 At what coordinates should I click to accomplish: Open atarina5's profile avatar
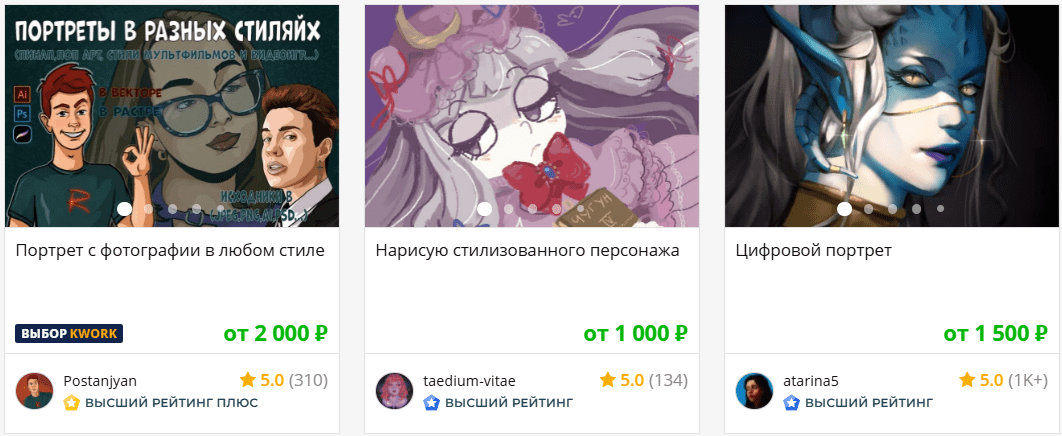tap(755, 391)
